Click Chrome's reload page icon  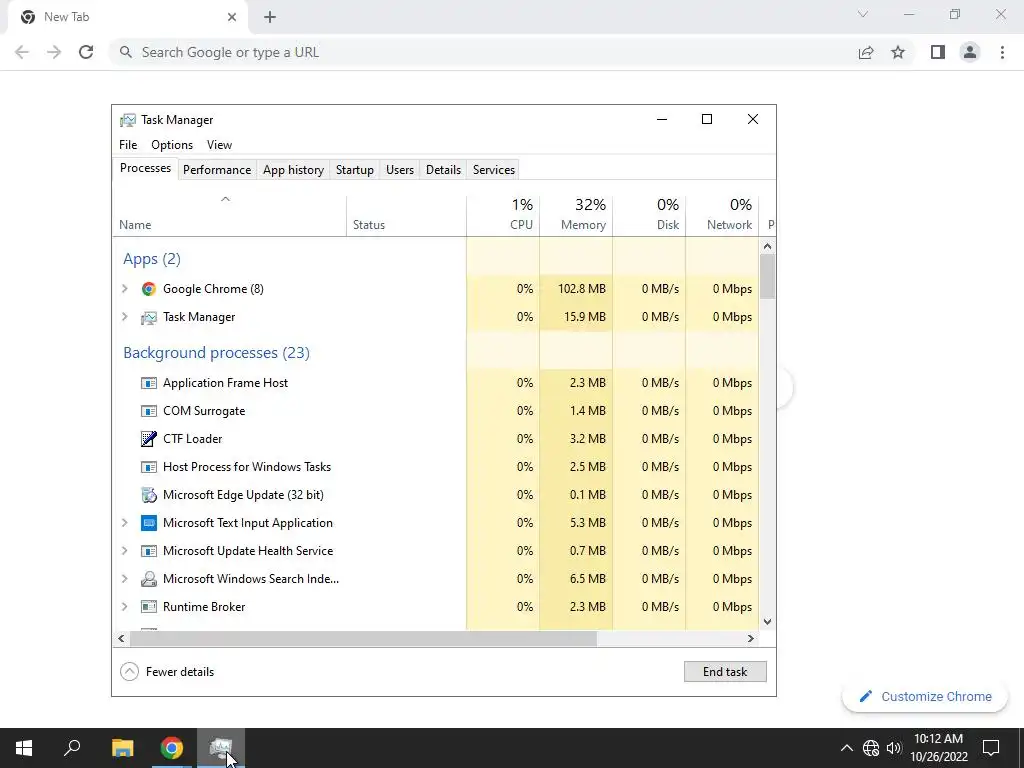coord(86,52)
